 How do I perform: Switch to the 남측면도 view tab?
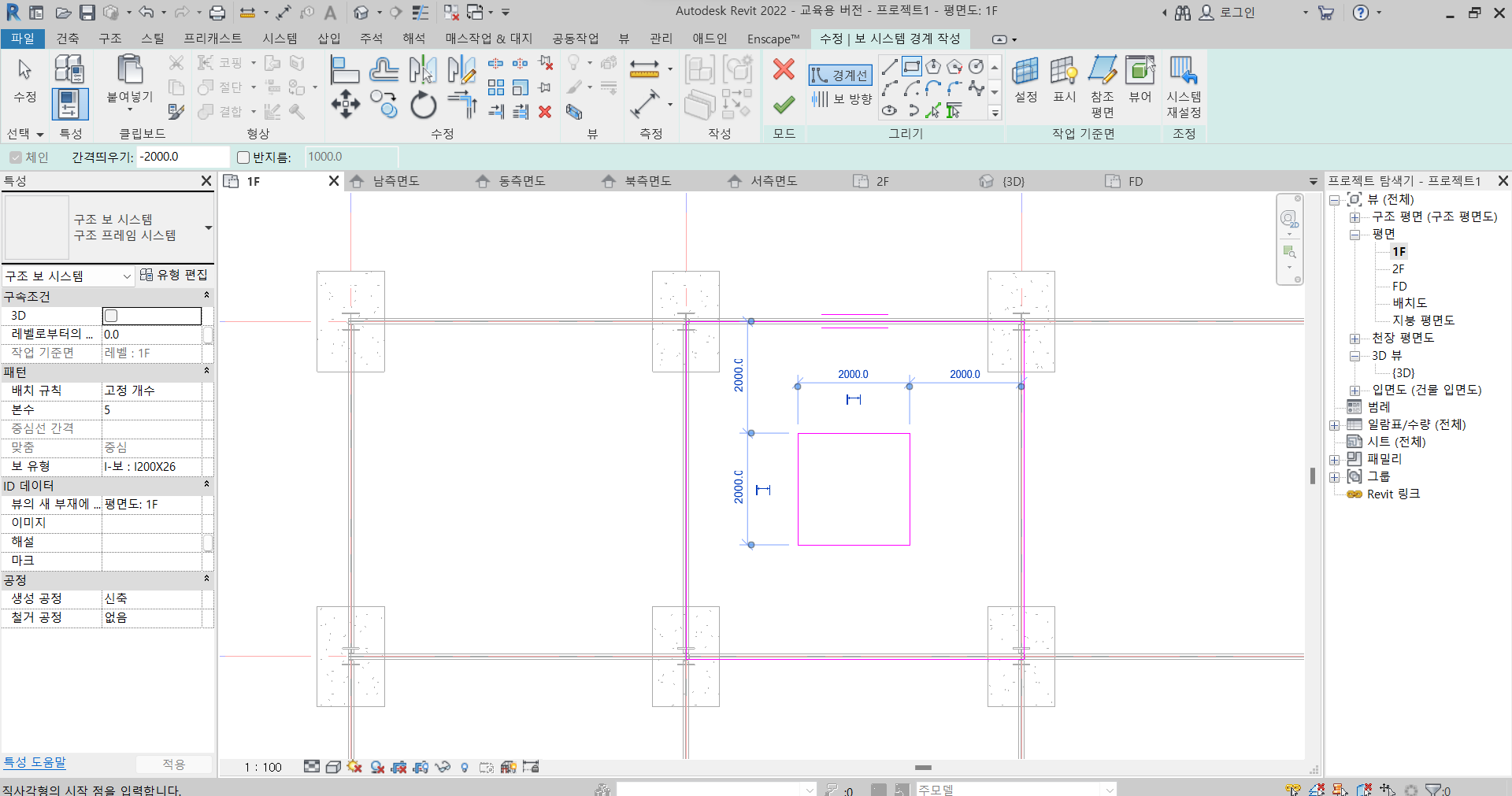(396, 181)
